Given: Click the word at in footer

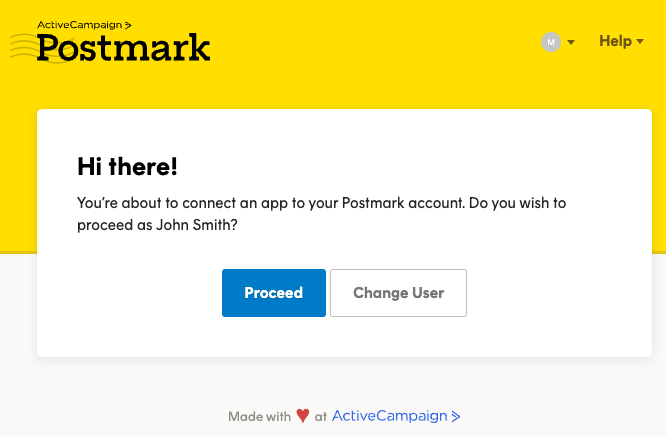Looking at the screenshot, I should click(x=321, y=417).
